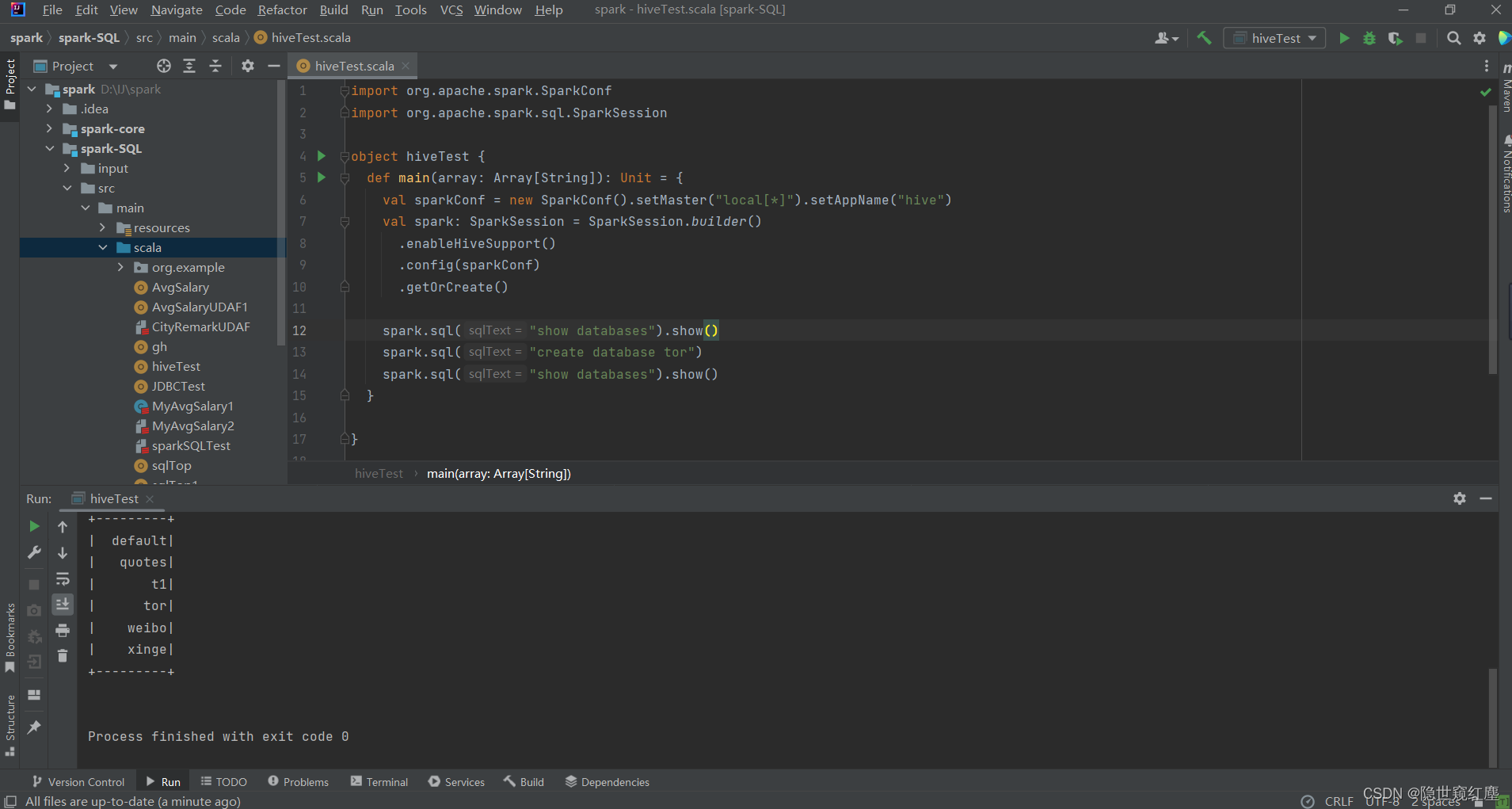Open the VCS menu
Screen dimensions: 1512x809
point(451,10)
